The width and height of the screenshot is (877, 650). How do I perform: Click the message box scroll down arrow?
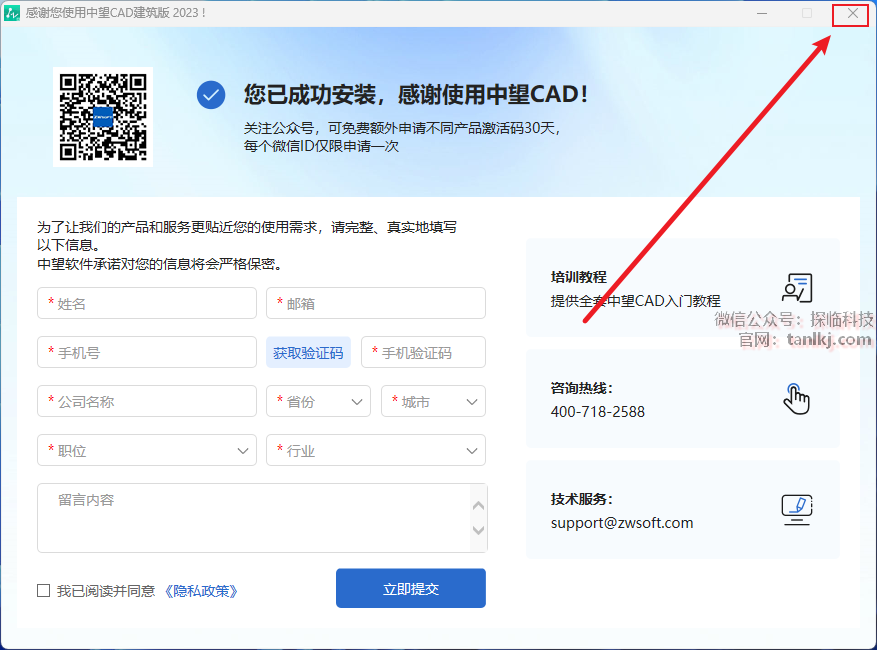[x=478, y=530]
